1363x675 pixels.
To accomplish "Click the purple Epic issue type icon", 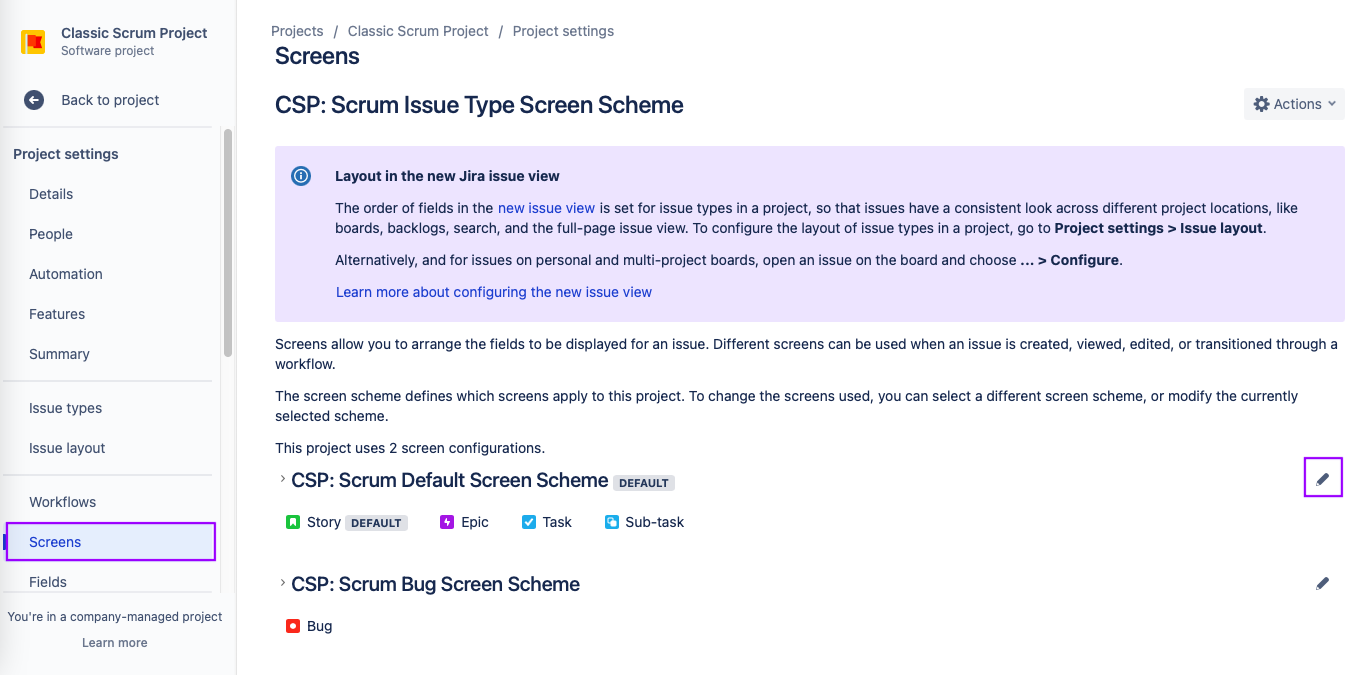I will (x=447, y=522).
